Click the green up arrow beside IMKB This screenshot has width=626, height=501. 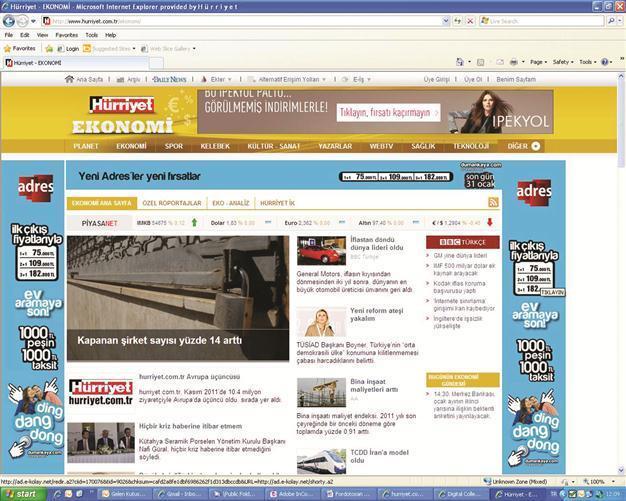click(x=194, y=222)
